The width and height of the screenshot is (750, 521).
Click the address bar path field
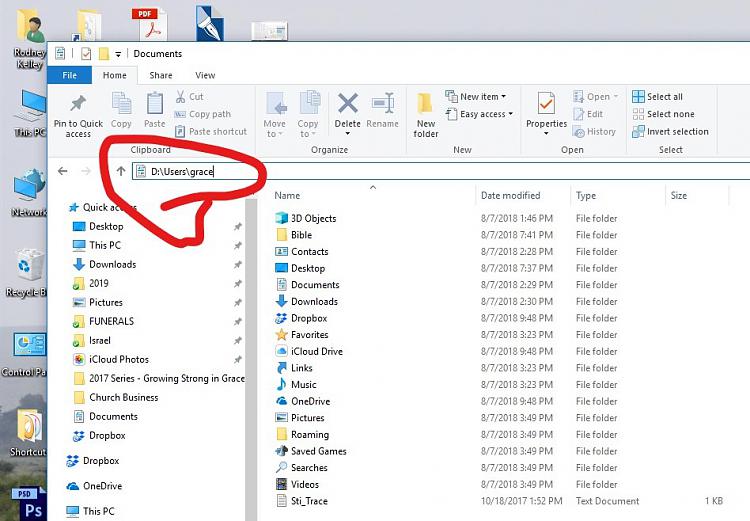click(x=440, y=171)
